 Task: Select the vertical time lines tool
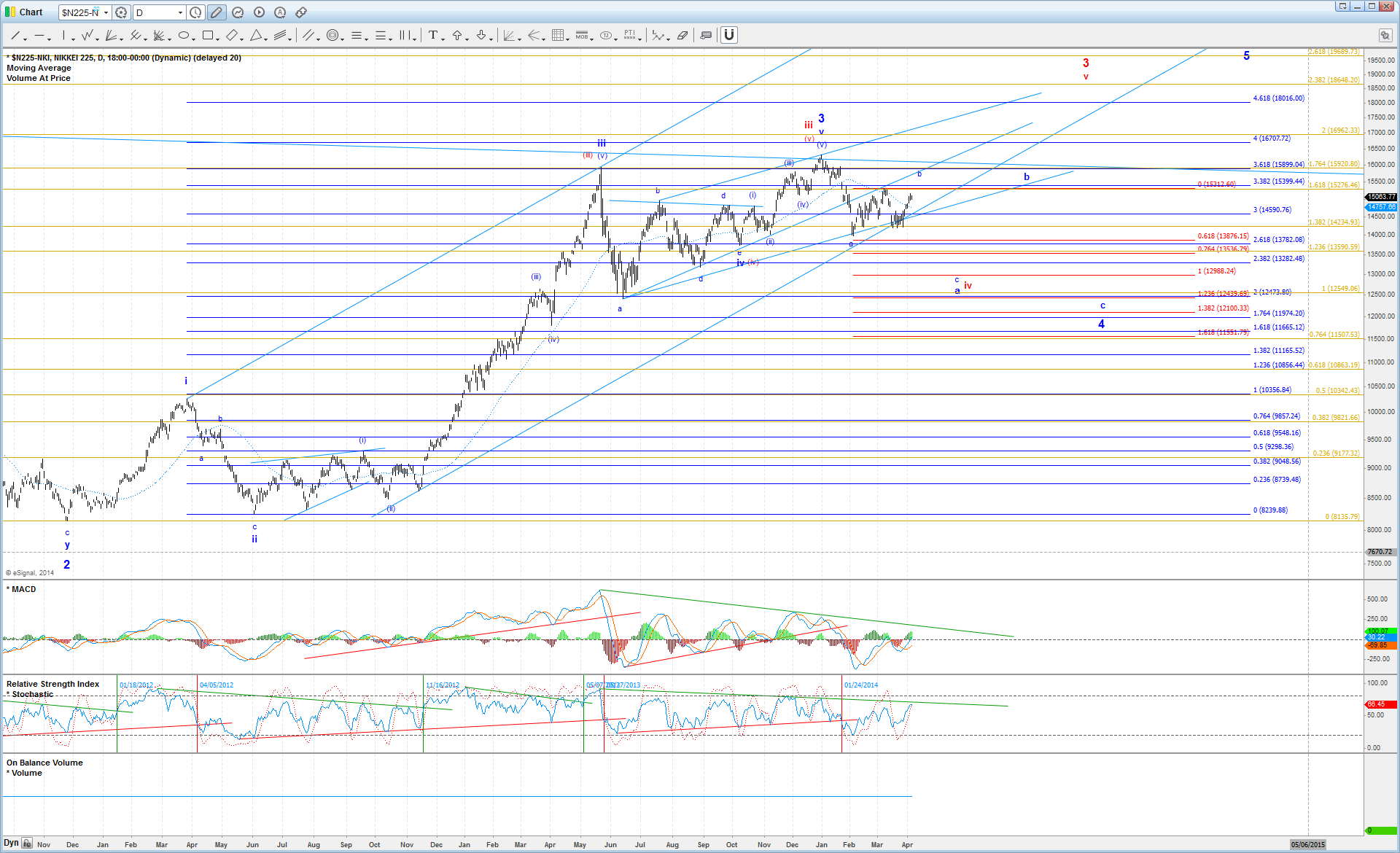[x=405, y=35]
